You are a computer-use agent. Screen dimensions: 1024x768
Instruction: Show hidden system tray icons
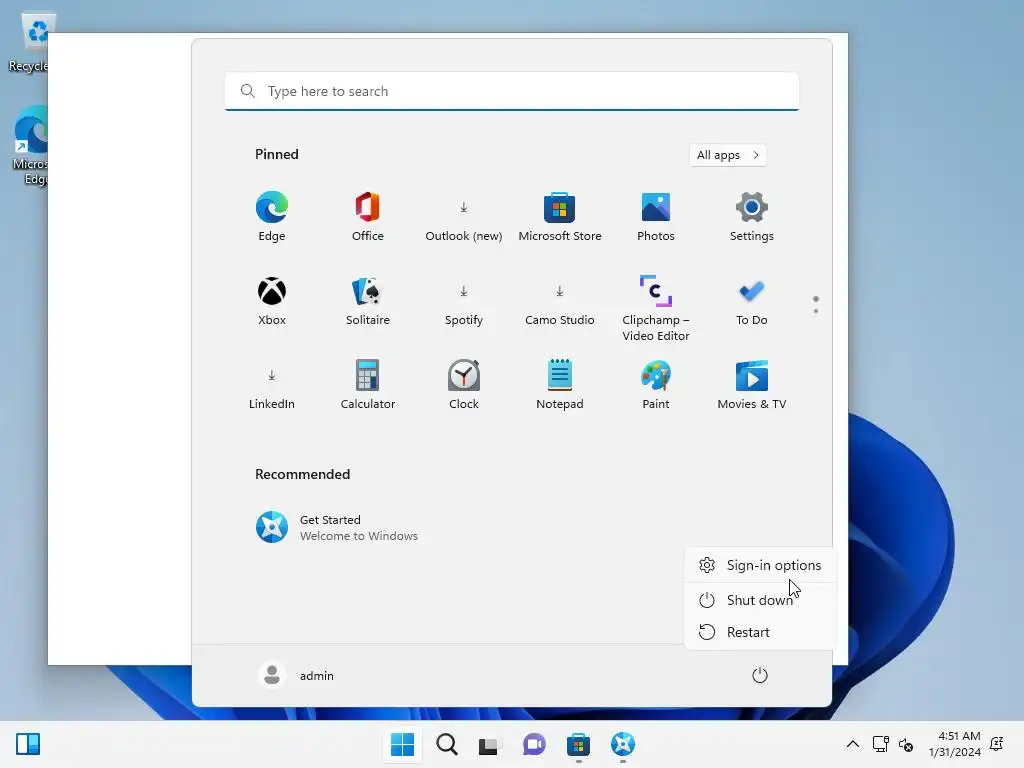(x=853, y=744)
